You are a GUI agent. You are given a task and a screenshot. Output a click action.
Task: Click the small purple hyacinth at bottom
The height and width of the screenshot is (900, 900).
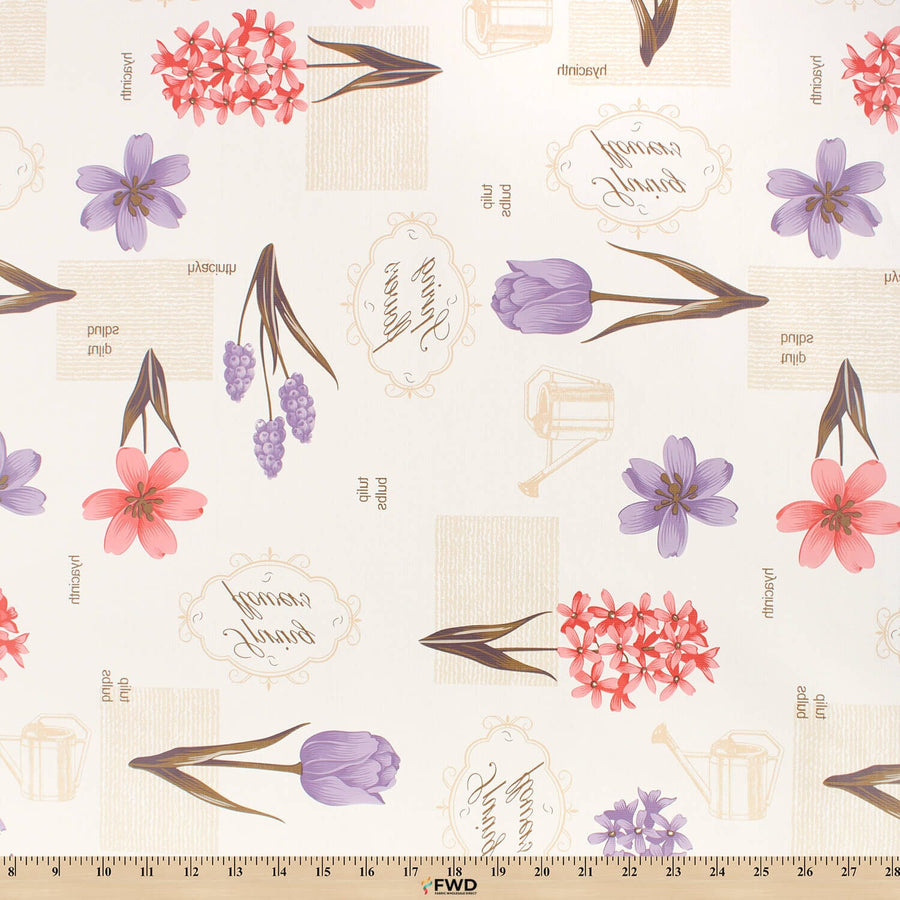pos(640,825)
